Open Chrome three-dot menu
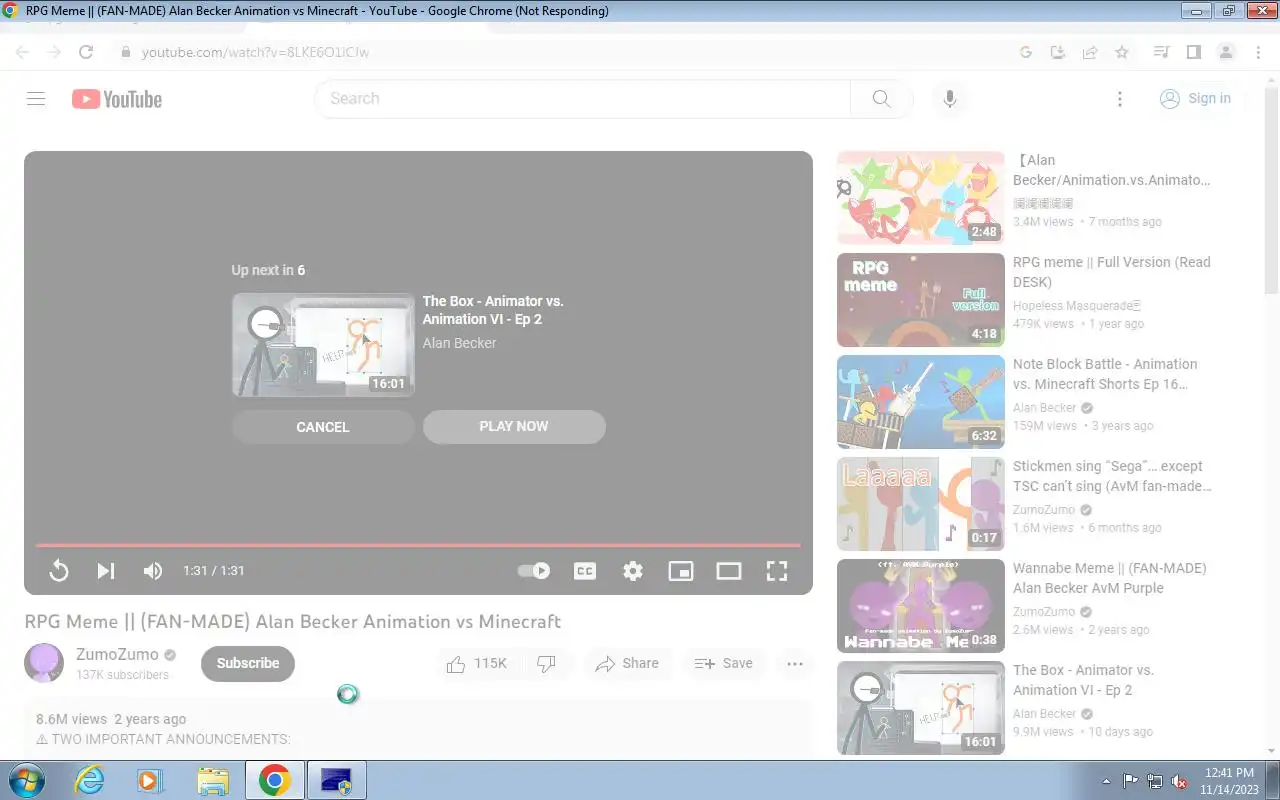The width and height of the screenshot is (1280, 800). point(1258,52)
